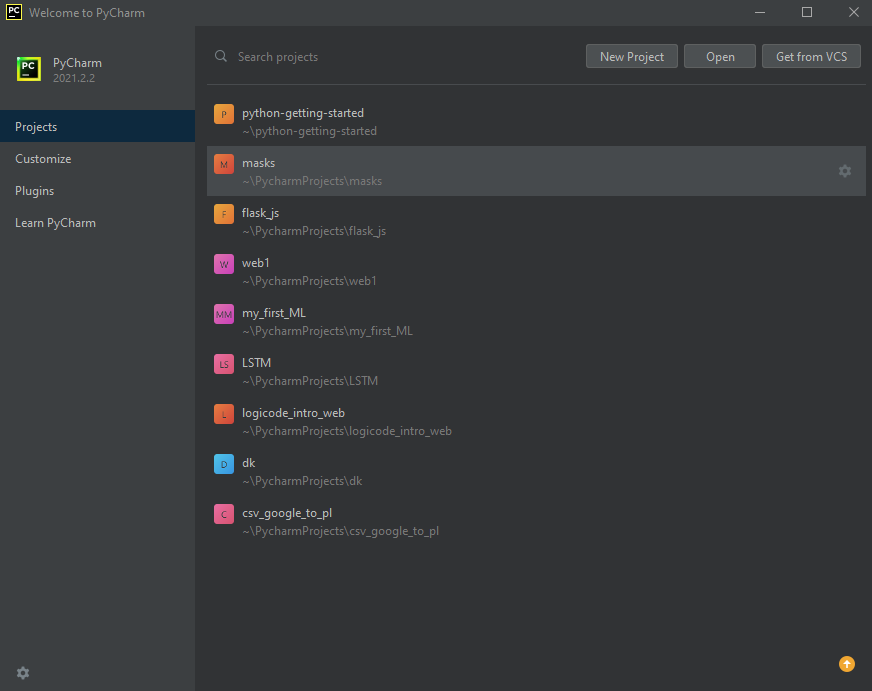Select the Projects tab

97,126
